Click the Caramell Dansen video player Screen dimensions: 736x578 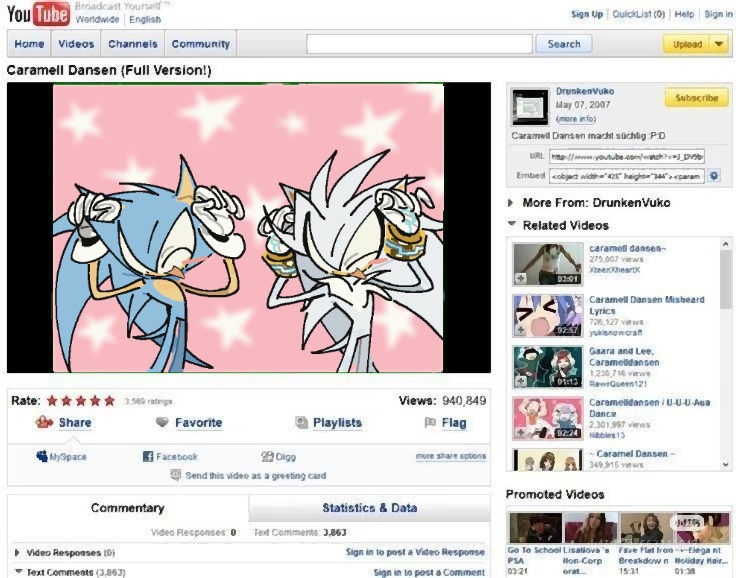coord(249,228)
